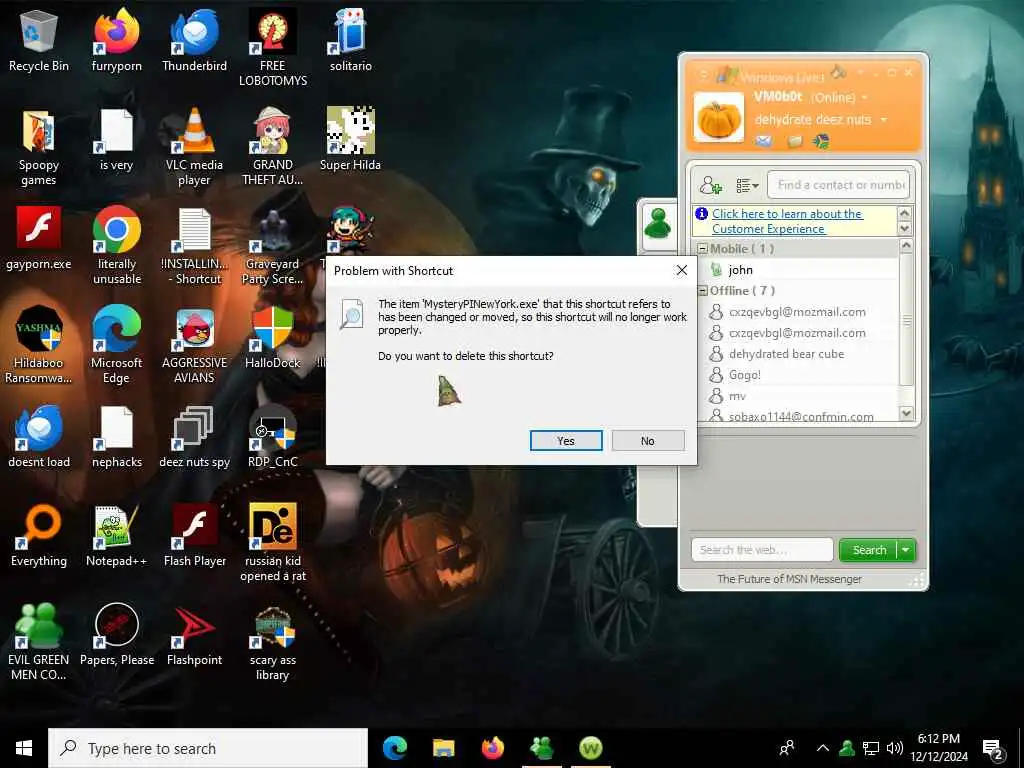Select the Spoopy games folder icon

tap(39, 148)
